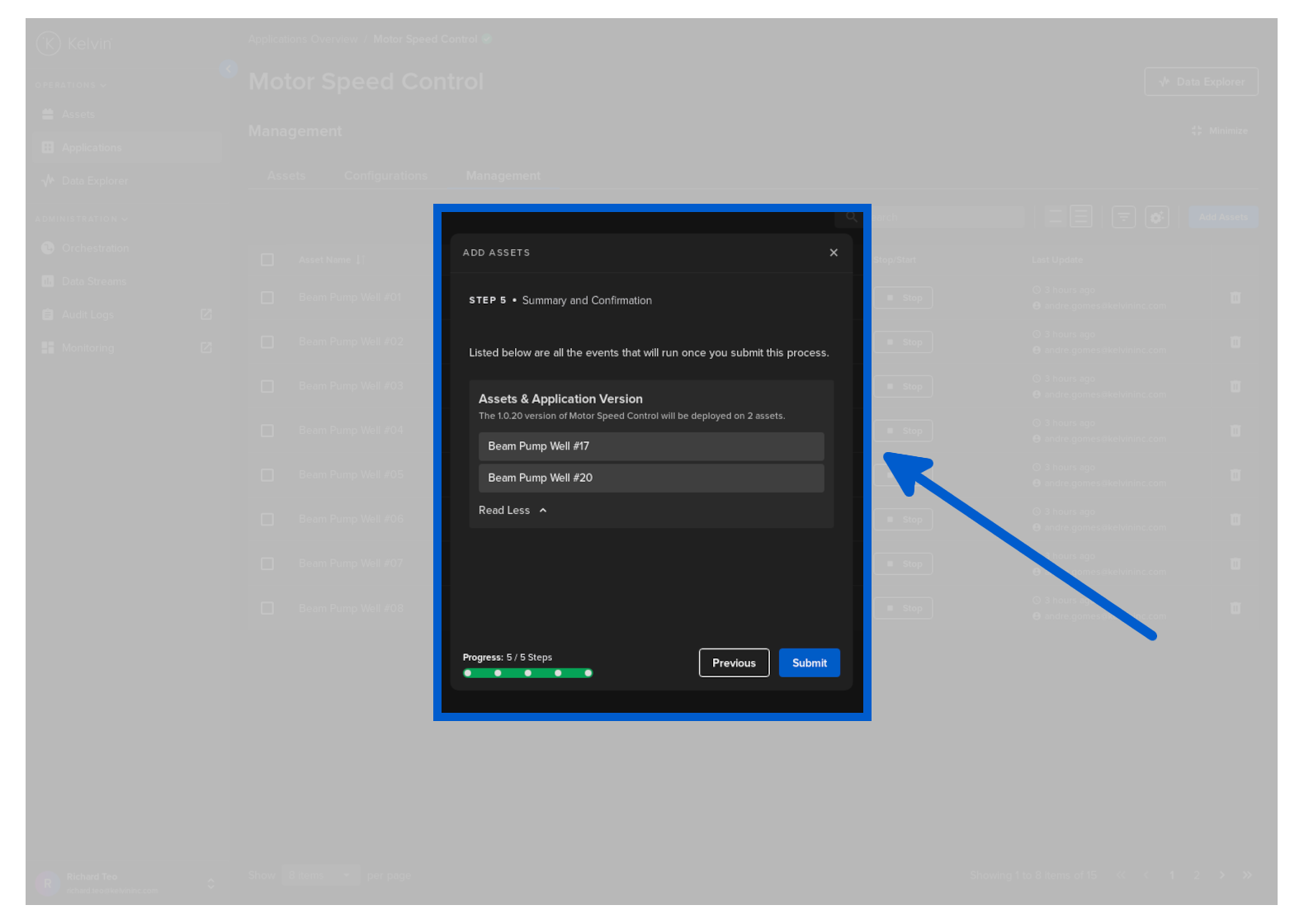
Task: Switch to the compact row density icon
Action: click(1054, 217)
